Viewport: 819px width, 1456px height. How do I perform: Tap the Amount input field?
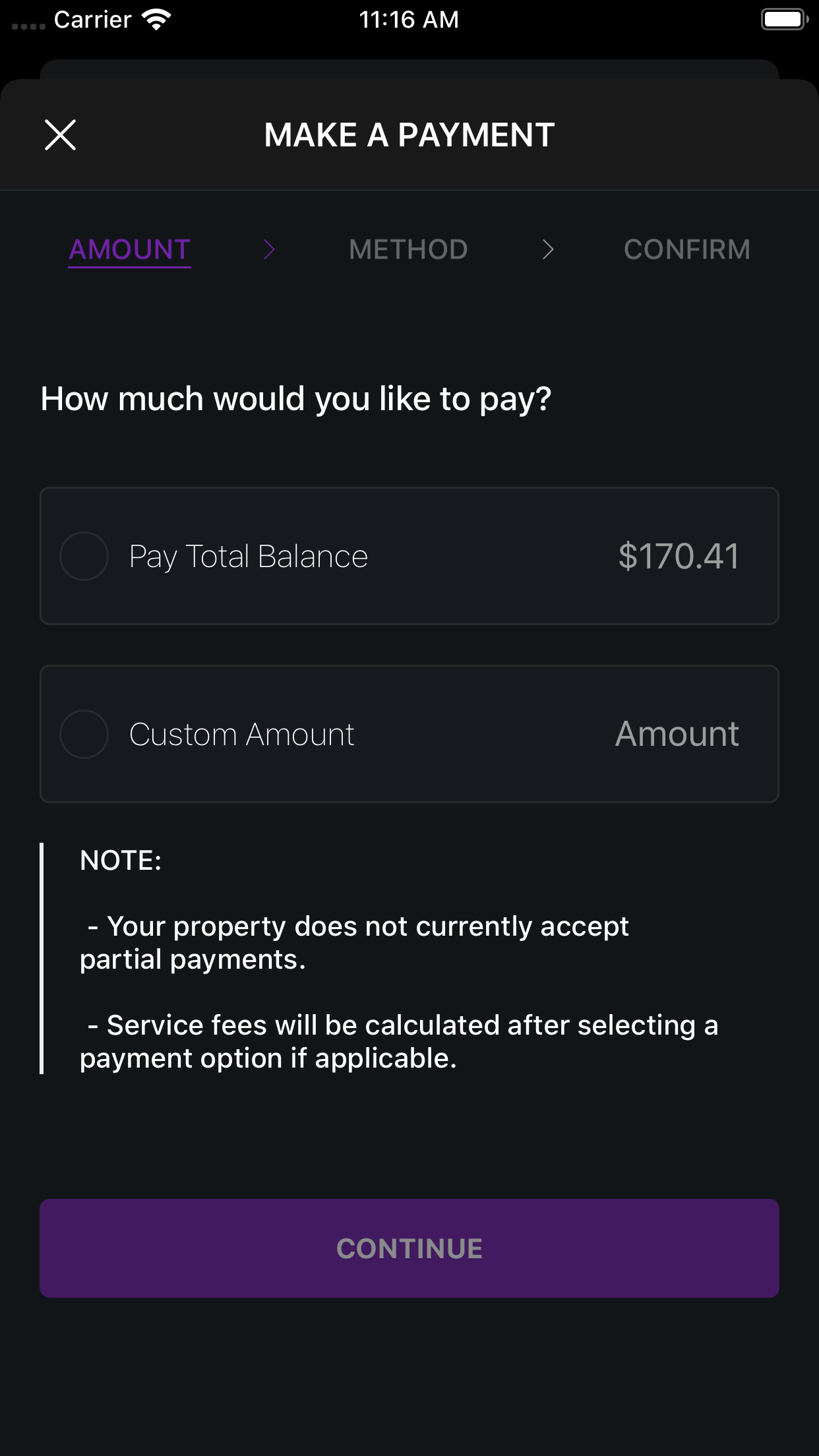pos(677,734)
